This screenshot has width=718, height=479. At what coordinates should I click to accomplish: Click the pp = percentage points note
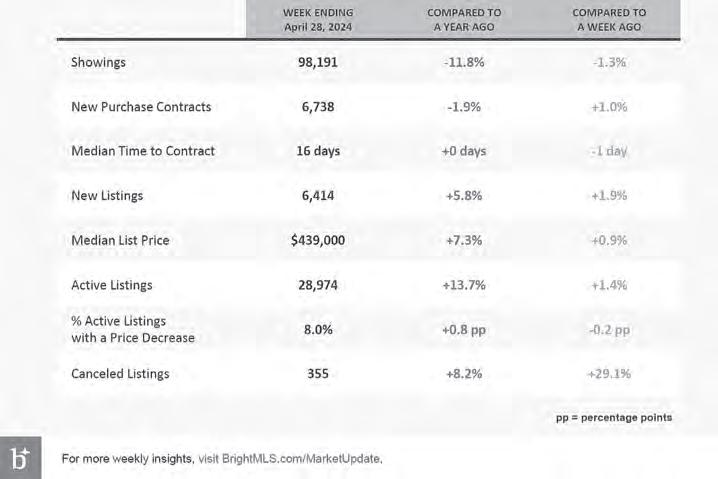[614, 418]
